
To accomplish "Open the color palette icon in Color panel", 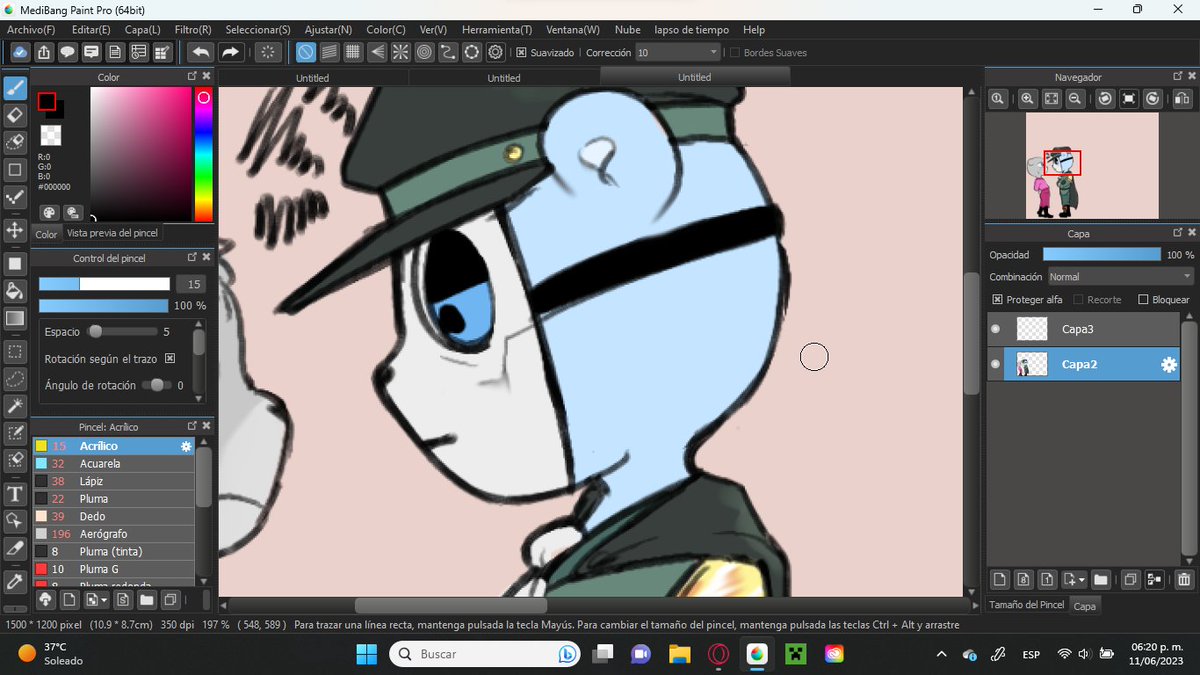I will pos(48,212).
